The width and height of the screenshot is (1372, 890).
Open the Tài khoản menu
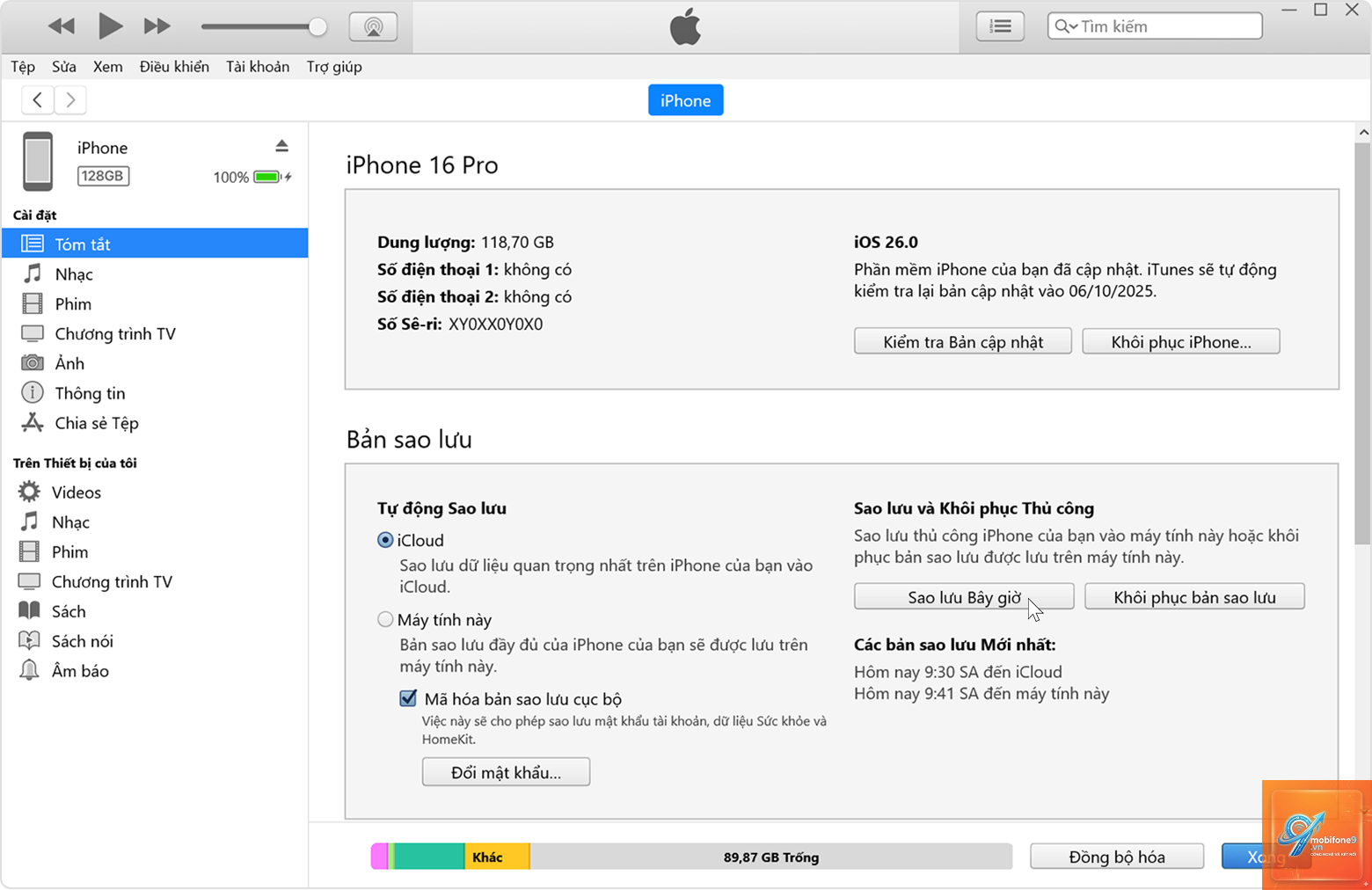click(x=258, y=67)
